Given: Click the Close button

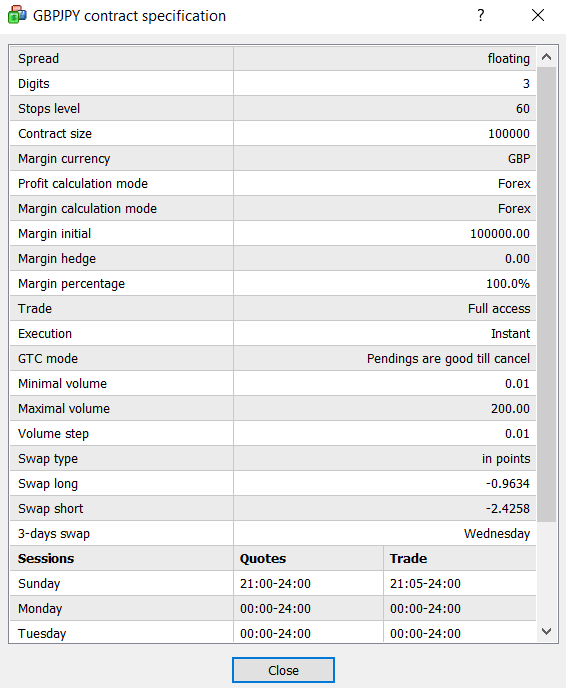Looking at the screenshot, I should pos(283,670).
